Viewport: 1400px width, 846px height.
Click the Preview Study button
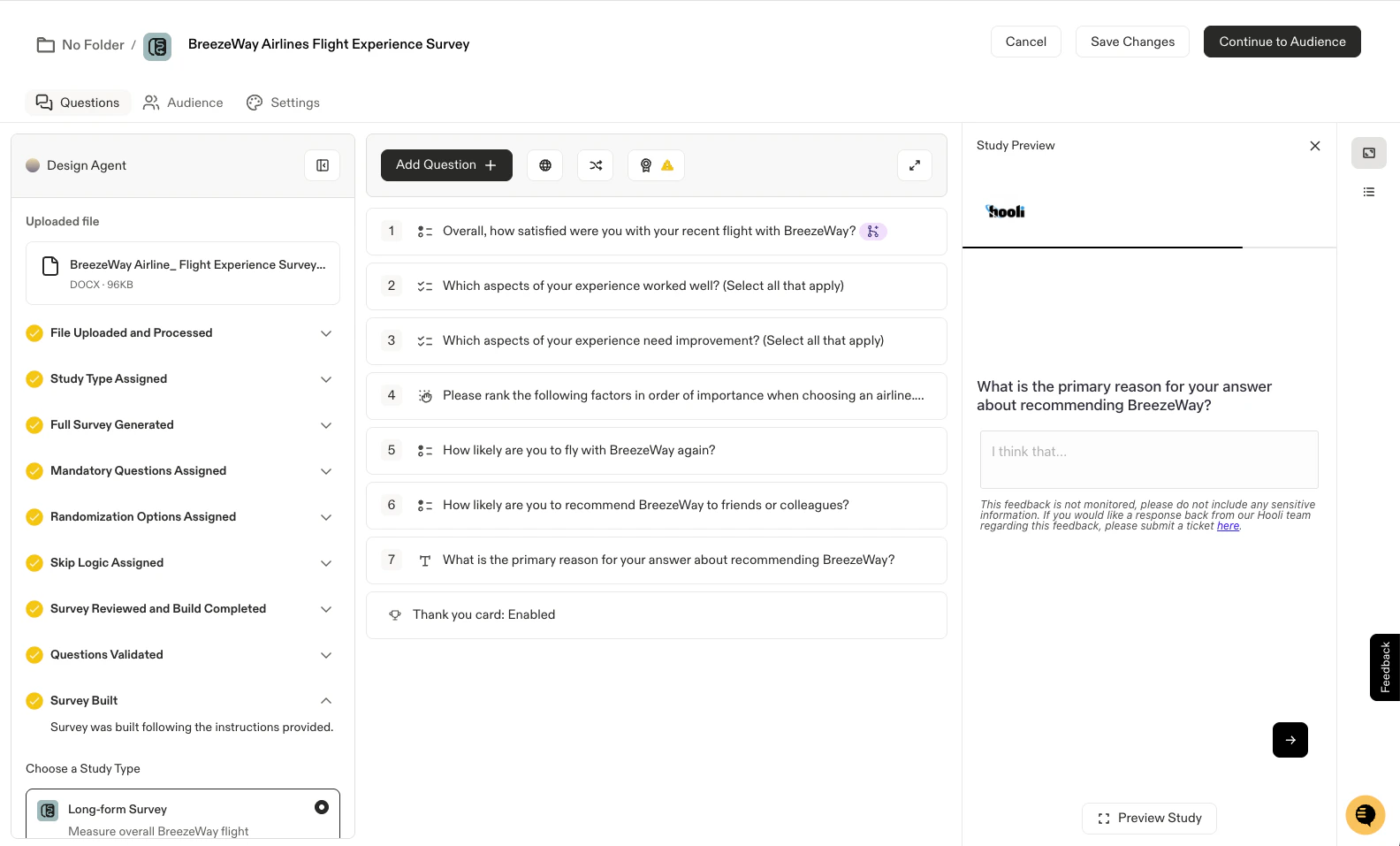[1149, 819]
